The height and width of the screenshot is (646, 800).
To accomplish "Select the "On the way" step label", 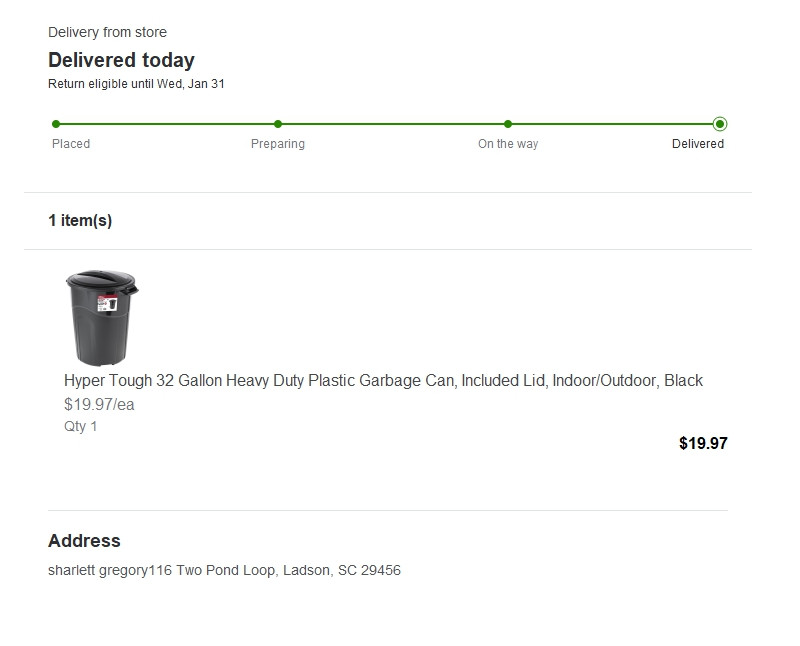I will click(508, 144).
